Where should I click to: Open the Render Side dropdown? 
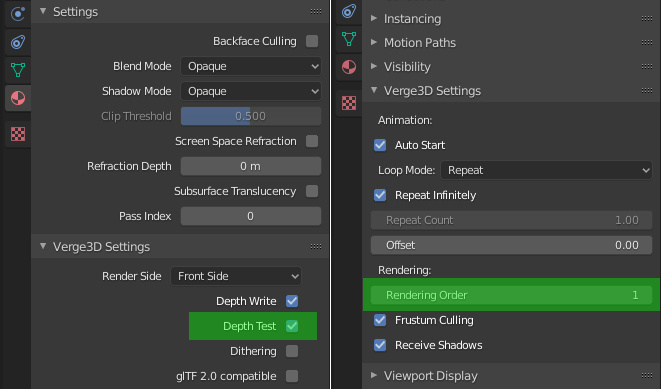(236, 276)
